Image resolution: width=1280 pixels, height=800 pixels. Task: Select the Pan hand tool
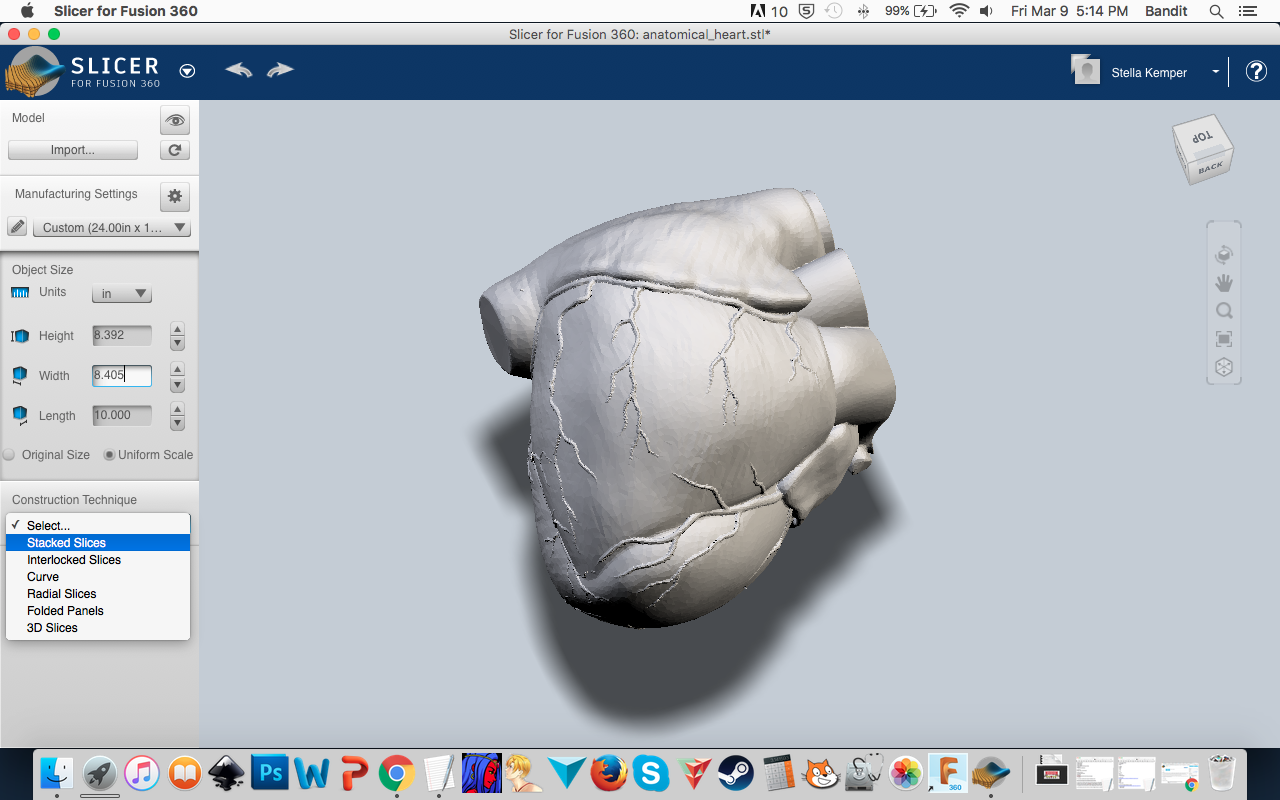tap(1224, 283)
